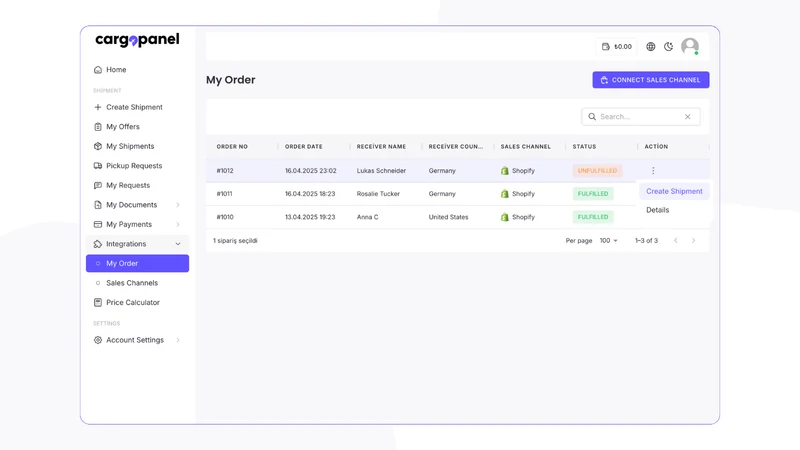
Task: Click receiver name Rosalie Tucker
Action: [378, 194]
